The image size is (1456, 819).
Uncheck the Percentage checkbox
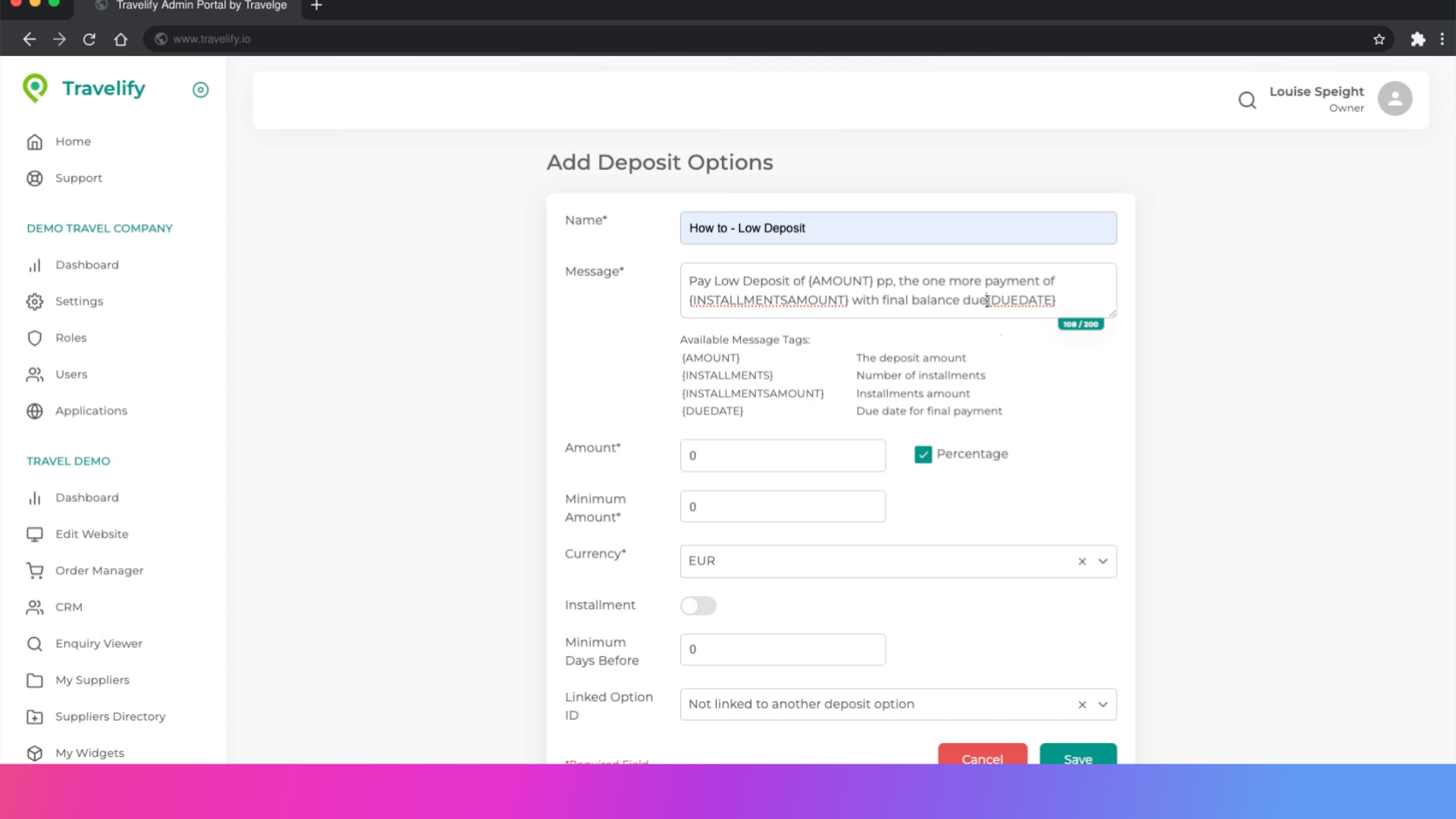pos(923,454)
